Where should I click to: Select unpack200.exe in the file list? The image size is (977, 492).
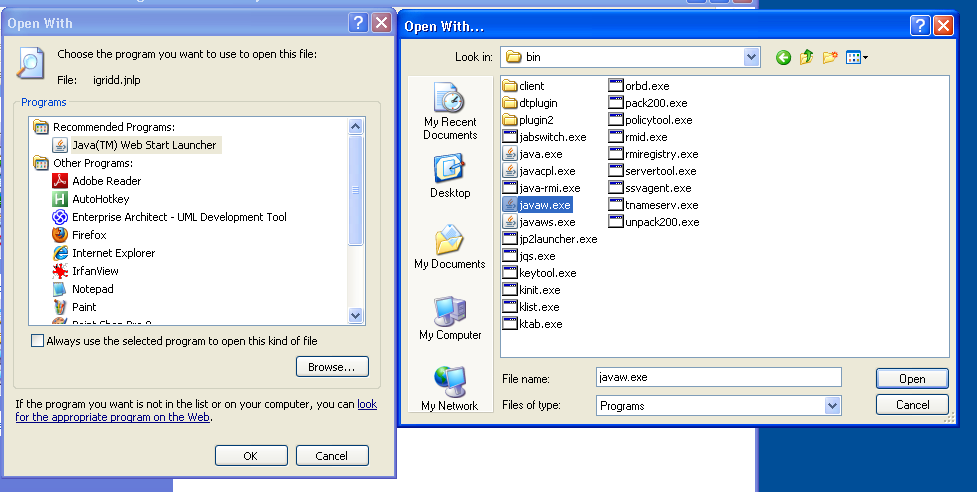click(x=654, y=222)
